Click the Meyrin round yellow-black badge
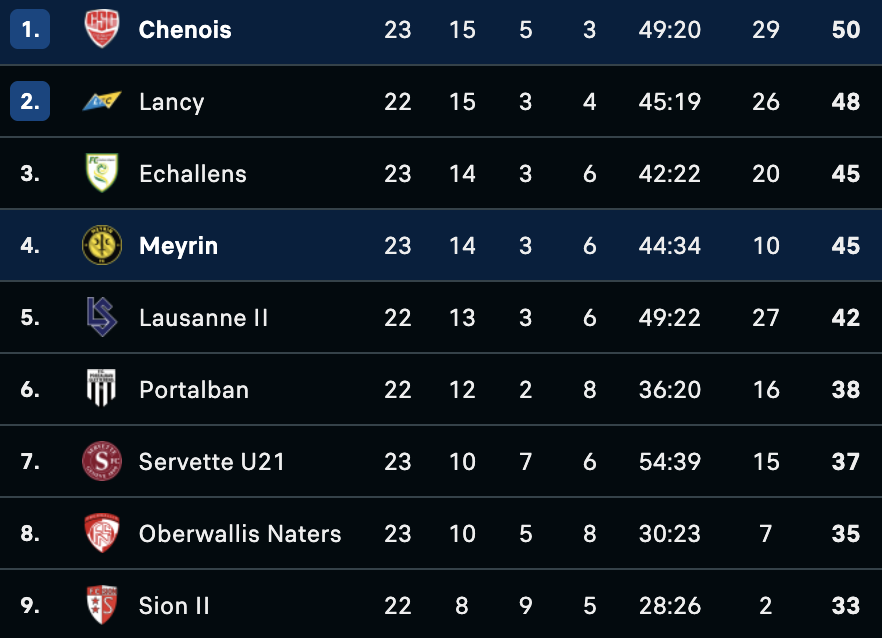The height and width of the screenshot is (638, 882). tap(101, 245)
